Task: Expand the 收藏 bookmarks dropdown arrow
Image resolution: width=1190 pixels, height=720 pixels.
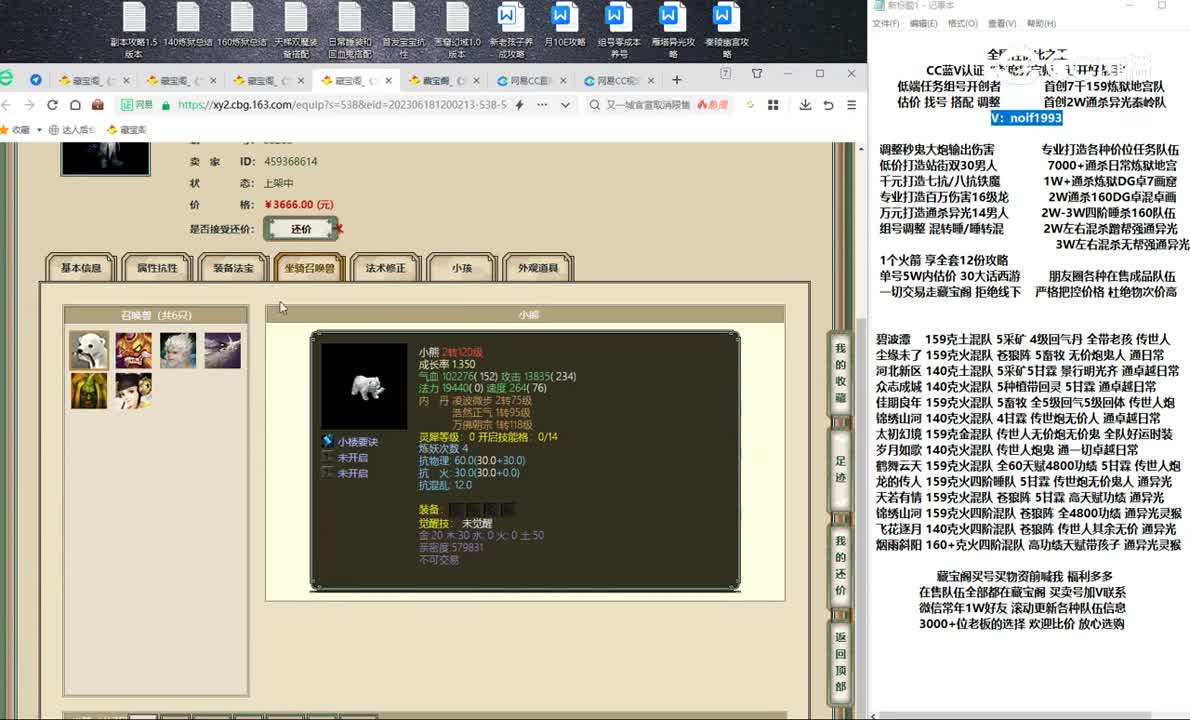Action: [x=38, y=129]
